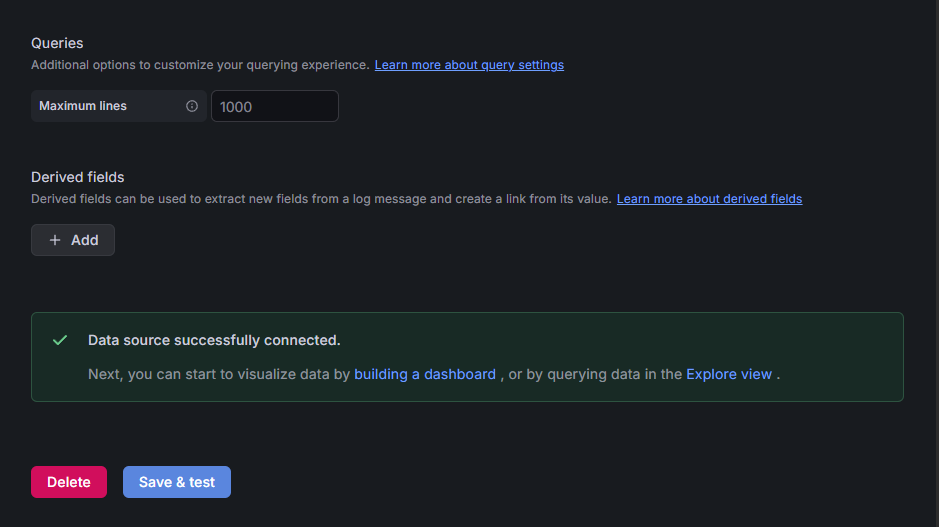Add a new derived field
The width and height of the screenshot is (939, 527).
pos(73,240)
